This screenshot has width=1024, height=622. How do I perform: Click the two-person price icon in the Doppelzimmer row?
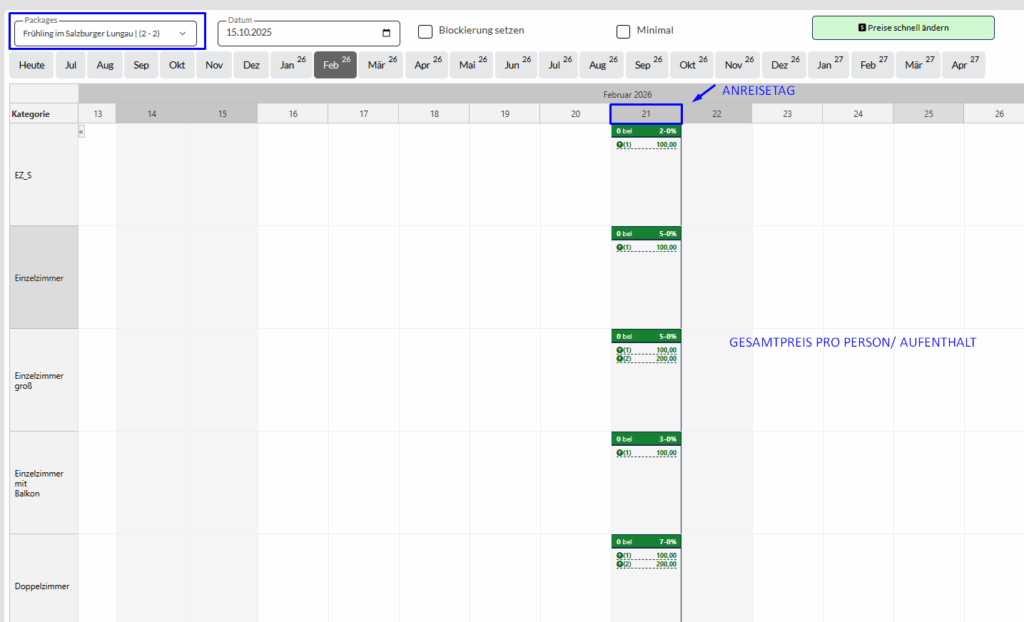point(621,564)
